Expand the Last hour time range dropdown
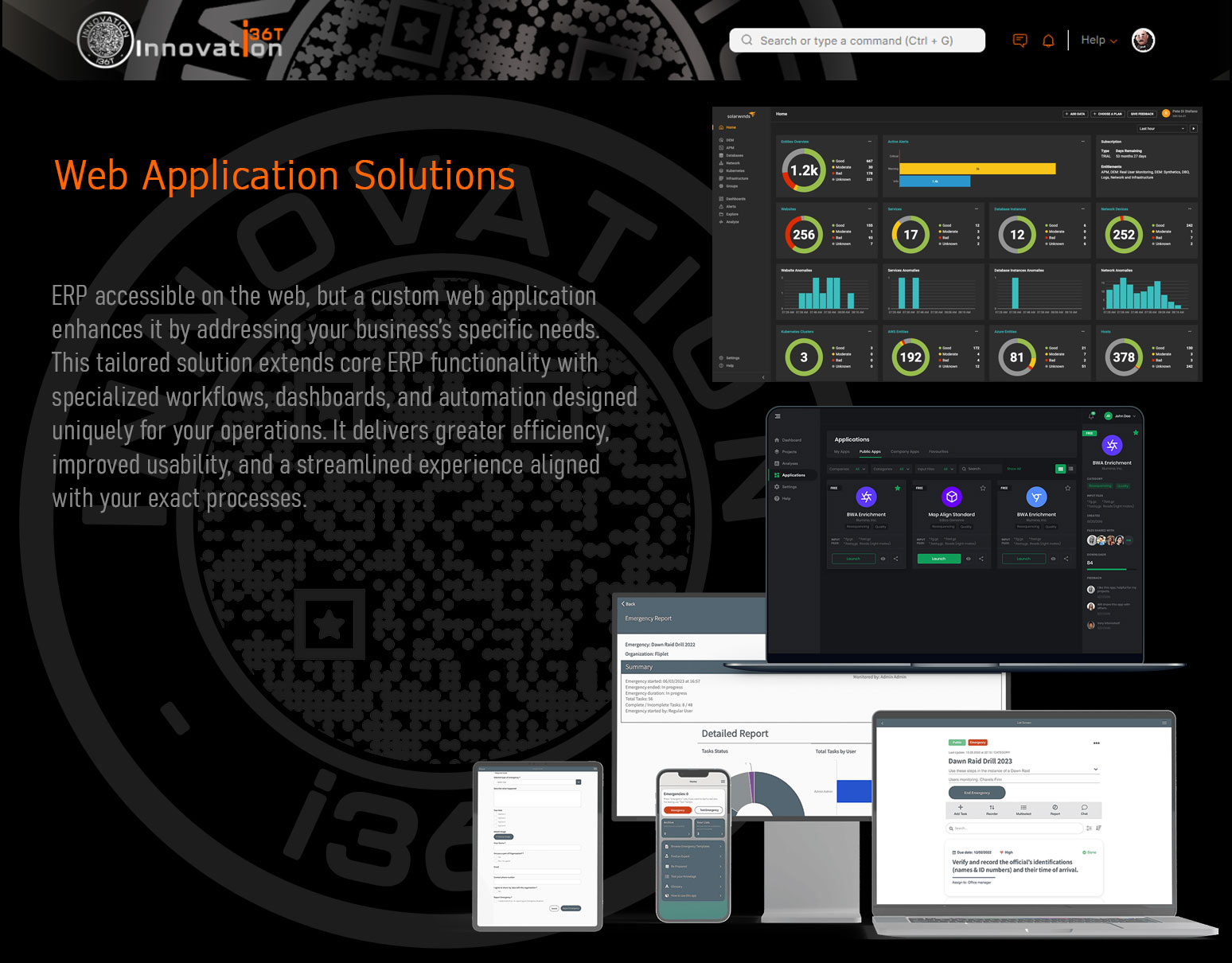 point(1161,128)
